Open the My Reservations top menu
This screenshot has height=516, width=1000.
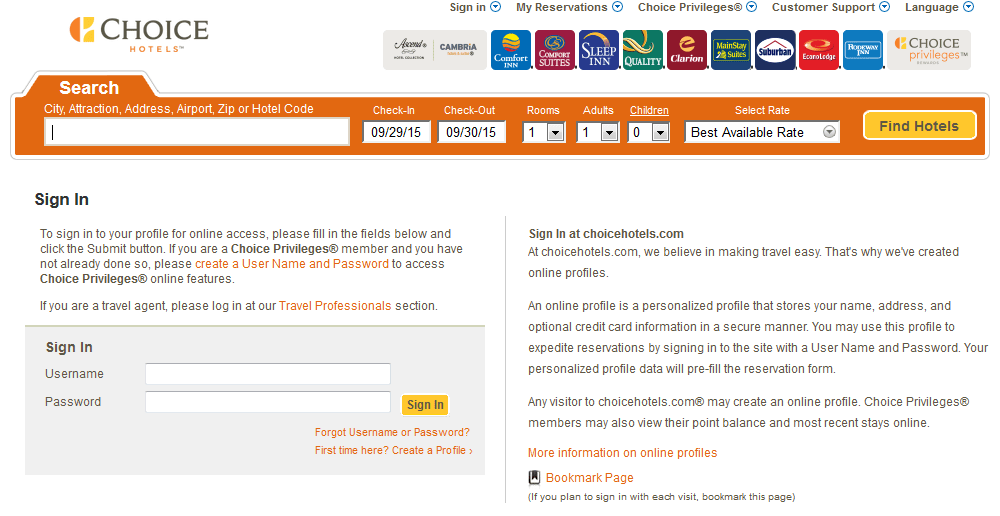(x=562, y=7)
